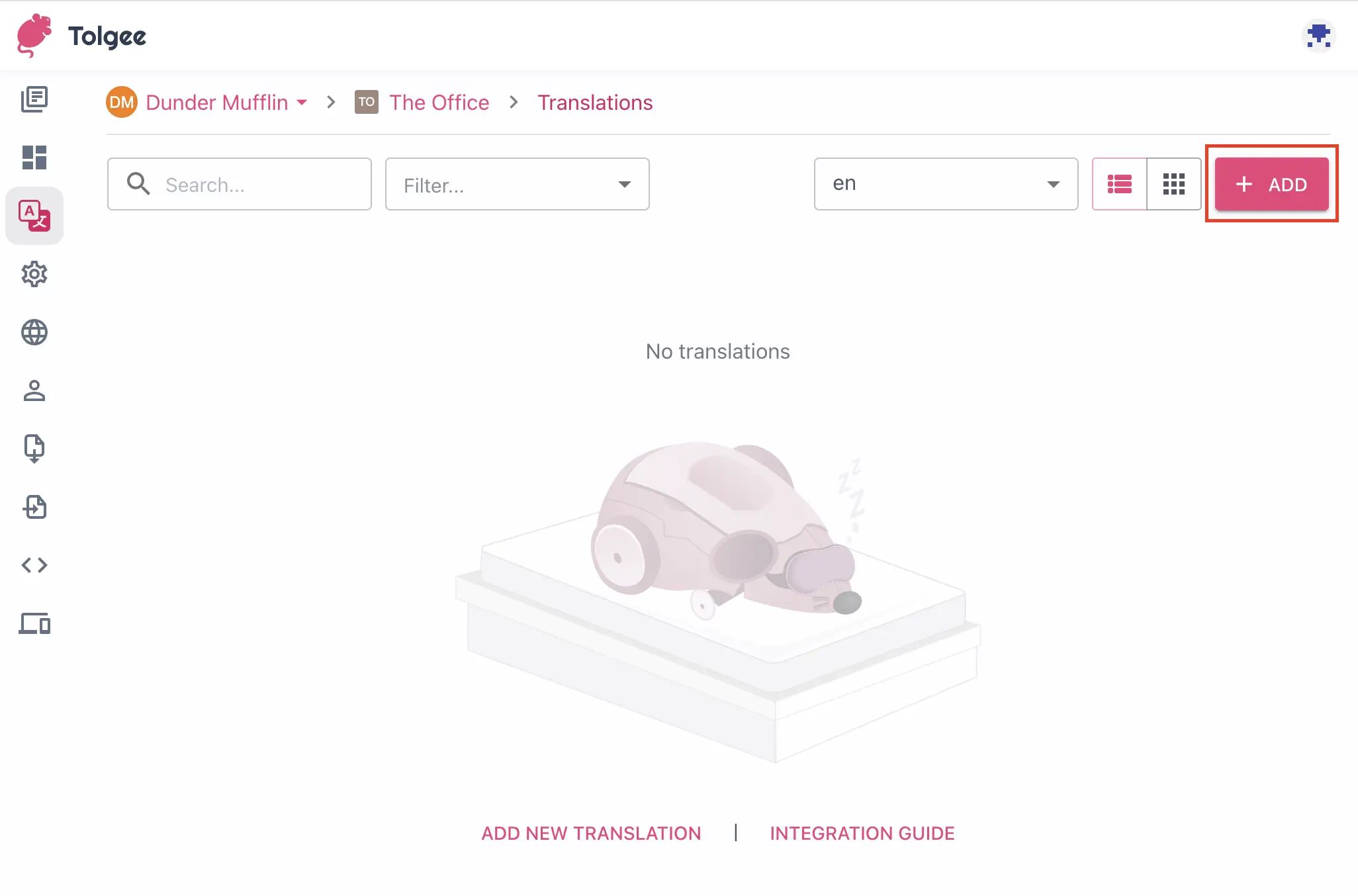Screen dimensions: 1358x896
Task: Open the project dashboard icon
Action: (34, 157)
